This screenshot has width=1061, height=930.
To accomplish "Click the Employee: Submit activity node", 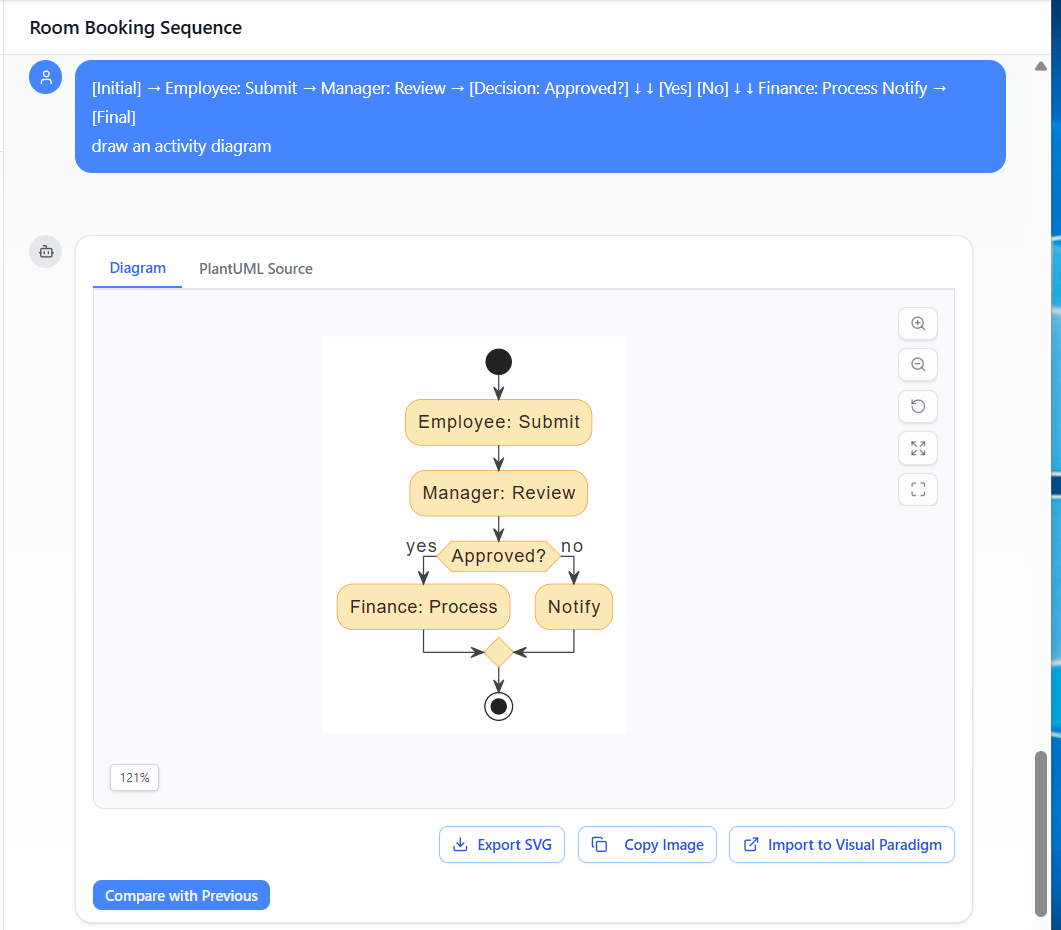I will 498,422.
